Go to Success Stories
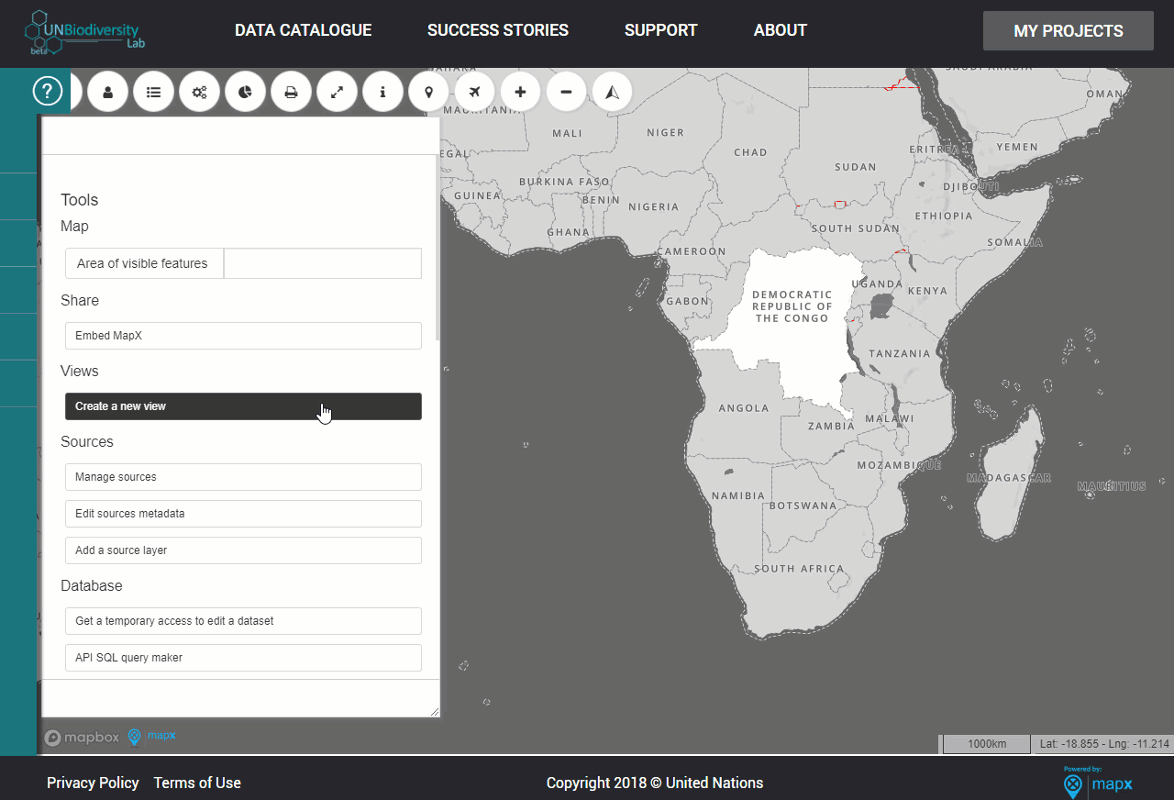1174x800 pixels. click(x=498, y=31)
